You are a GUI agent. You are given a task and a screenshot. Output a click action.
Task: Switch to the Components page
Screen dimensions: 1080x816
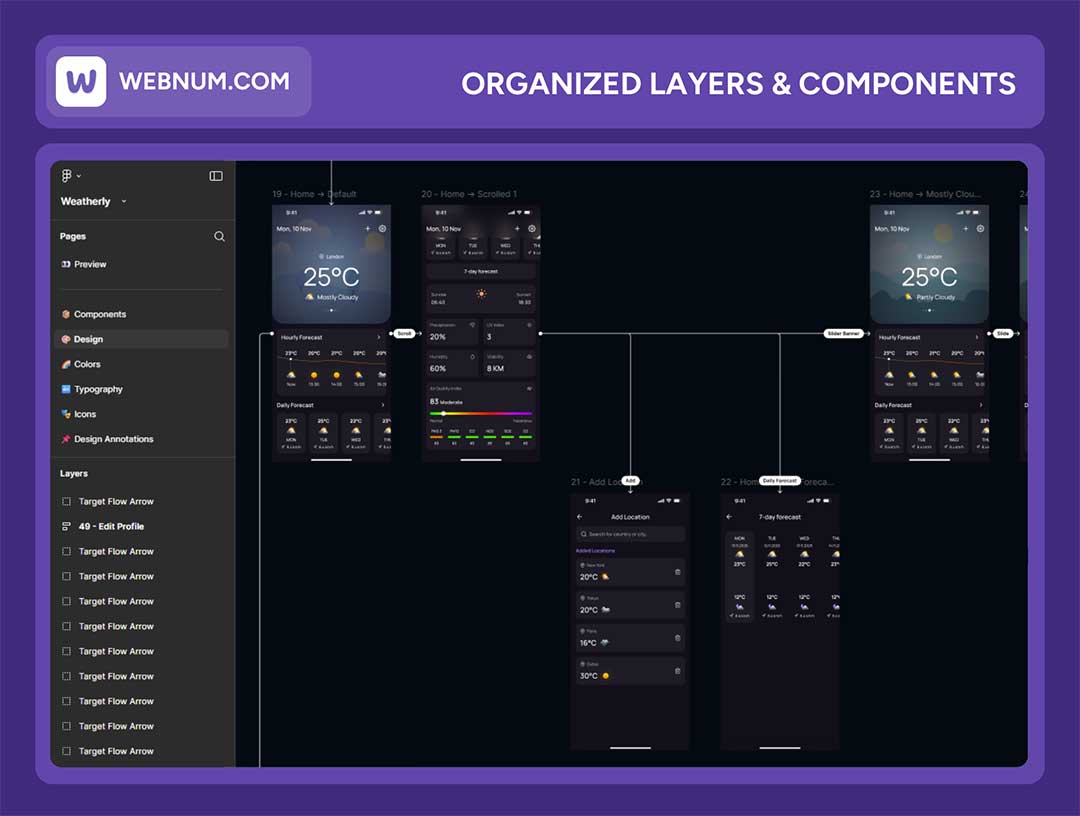[x=100, y=314]
